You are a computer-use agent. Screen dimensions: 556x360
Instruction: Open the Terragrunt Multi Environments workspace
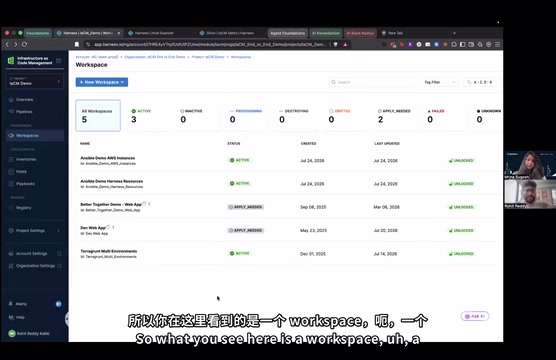[x=109, y=251]
